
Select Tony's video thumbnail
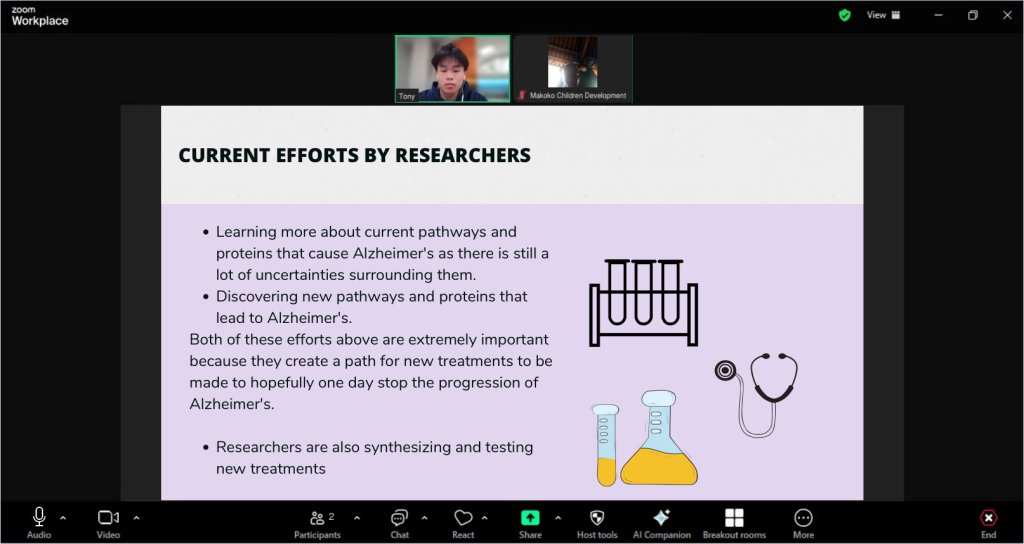pos(453,69)
